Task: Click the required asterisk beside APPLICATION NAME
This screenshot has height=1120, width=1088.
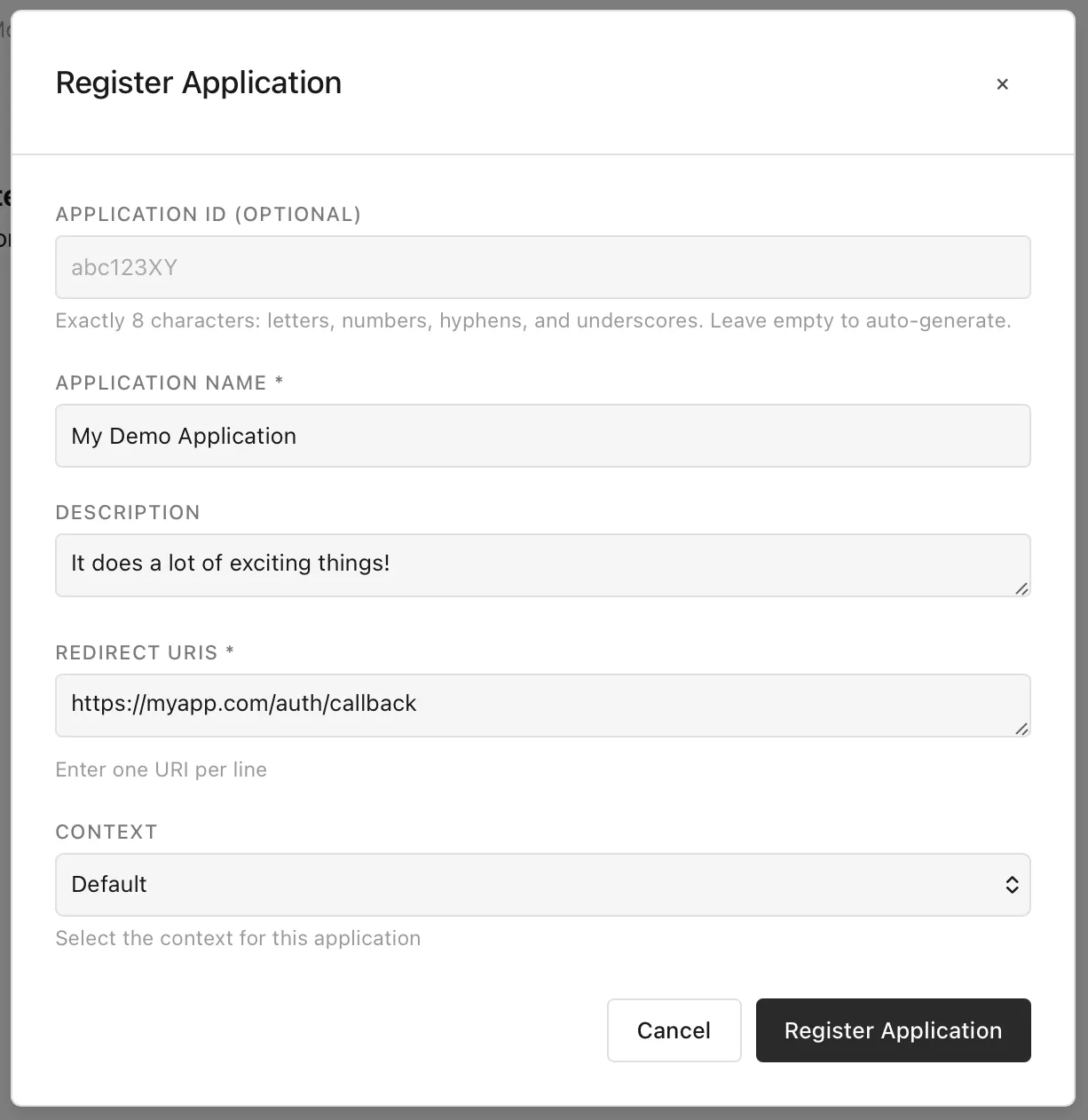Action: pos(278,382)
